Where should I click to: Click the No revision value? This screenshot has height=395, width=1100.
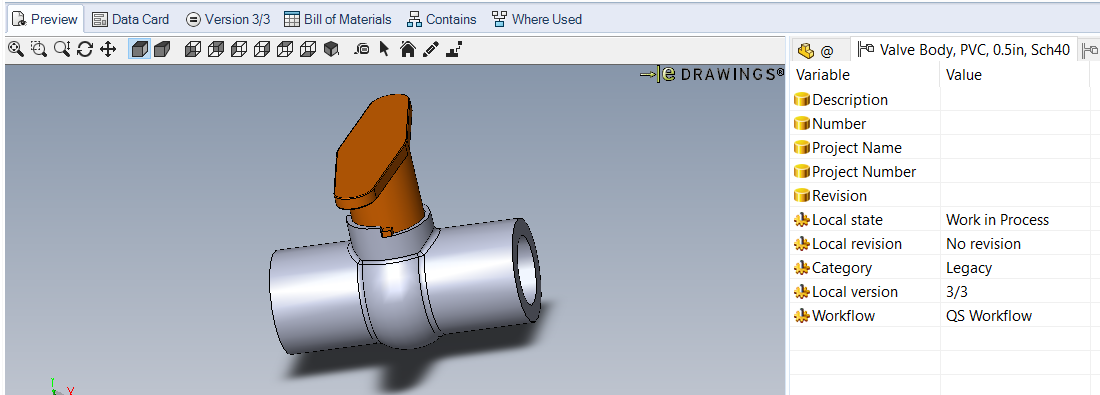point(983,243)
